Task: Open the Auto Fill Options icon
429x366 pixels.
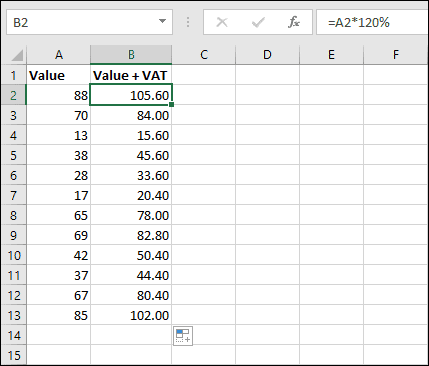Action: point(183,336)
